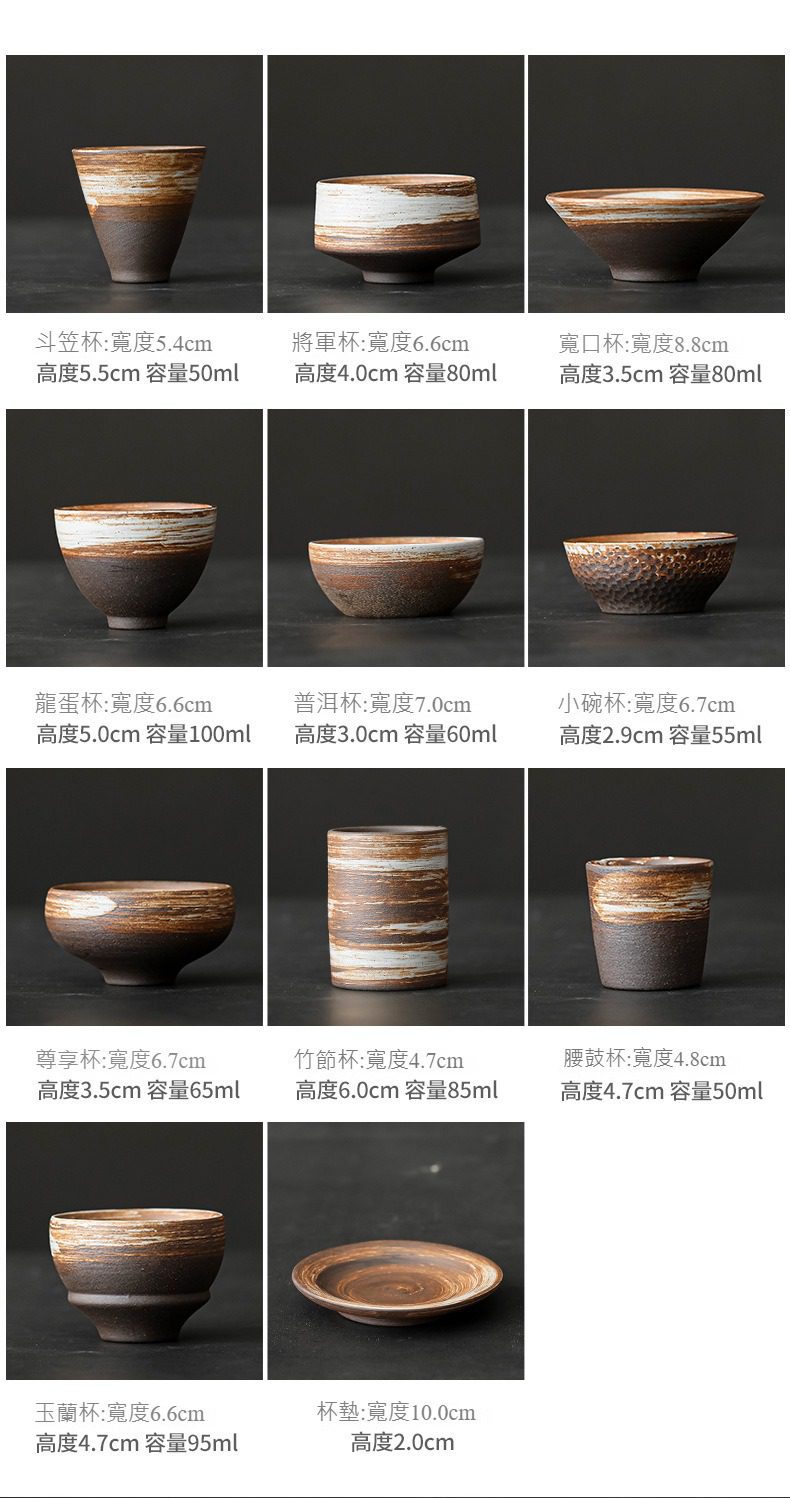The image size is (790, 1498).
Task: Select the 高度3.5cm 容量80ml text
Action: [x=660, y=375]
